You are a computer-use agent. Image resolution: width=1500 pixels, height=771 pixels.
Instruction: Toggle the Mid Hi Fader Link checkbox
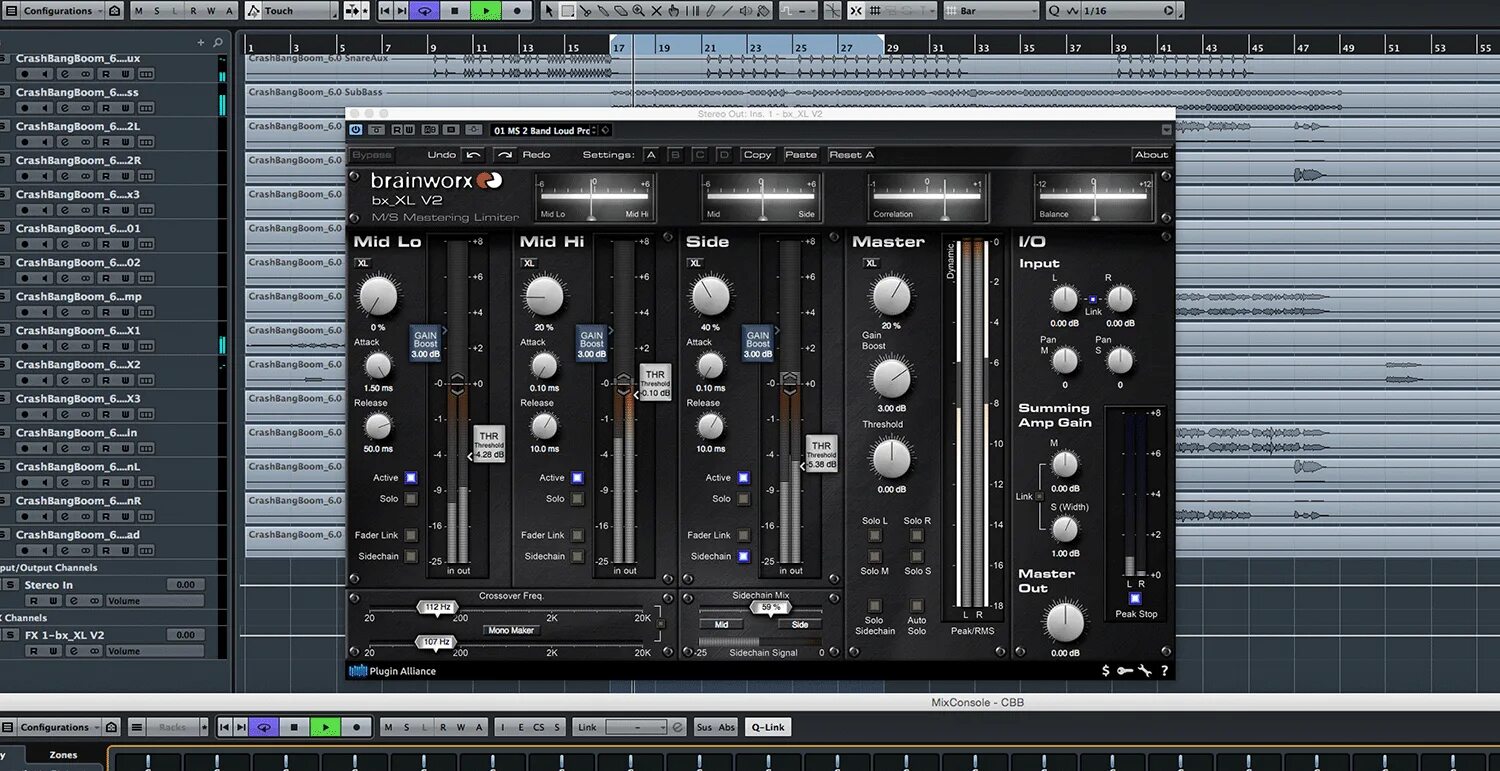(577, 535)
